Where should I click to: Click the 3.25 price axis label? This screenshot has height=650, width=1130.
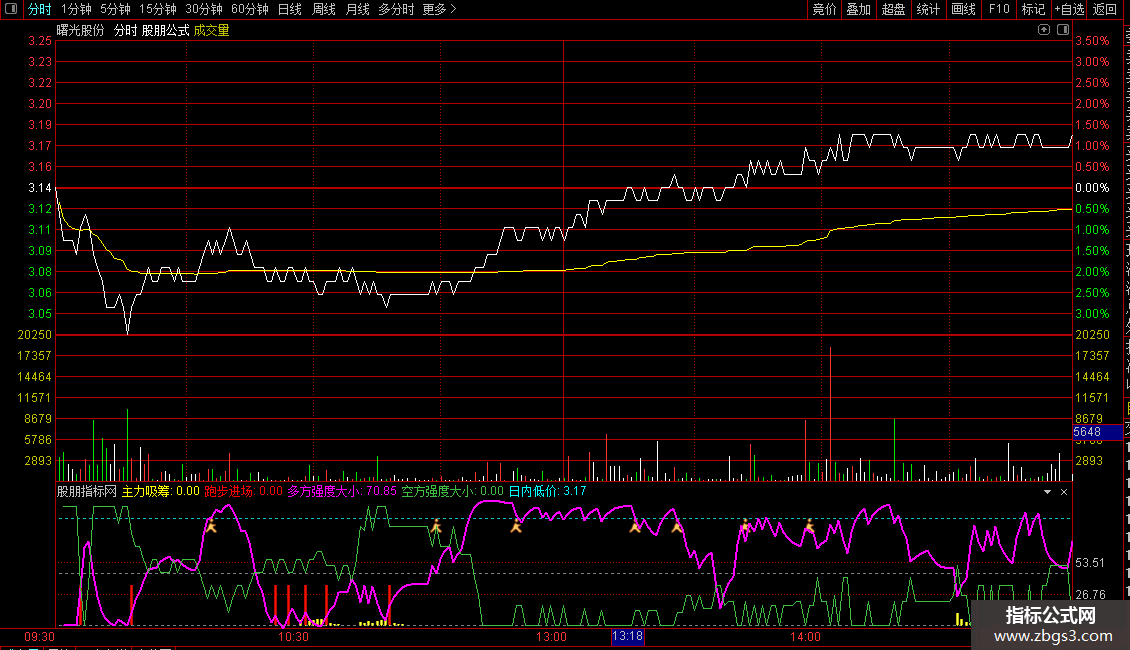[x=40, y=41]
